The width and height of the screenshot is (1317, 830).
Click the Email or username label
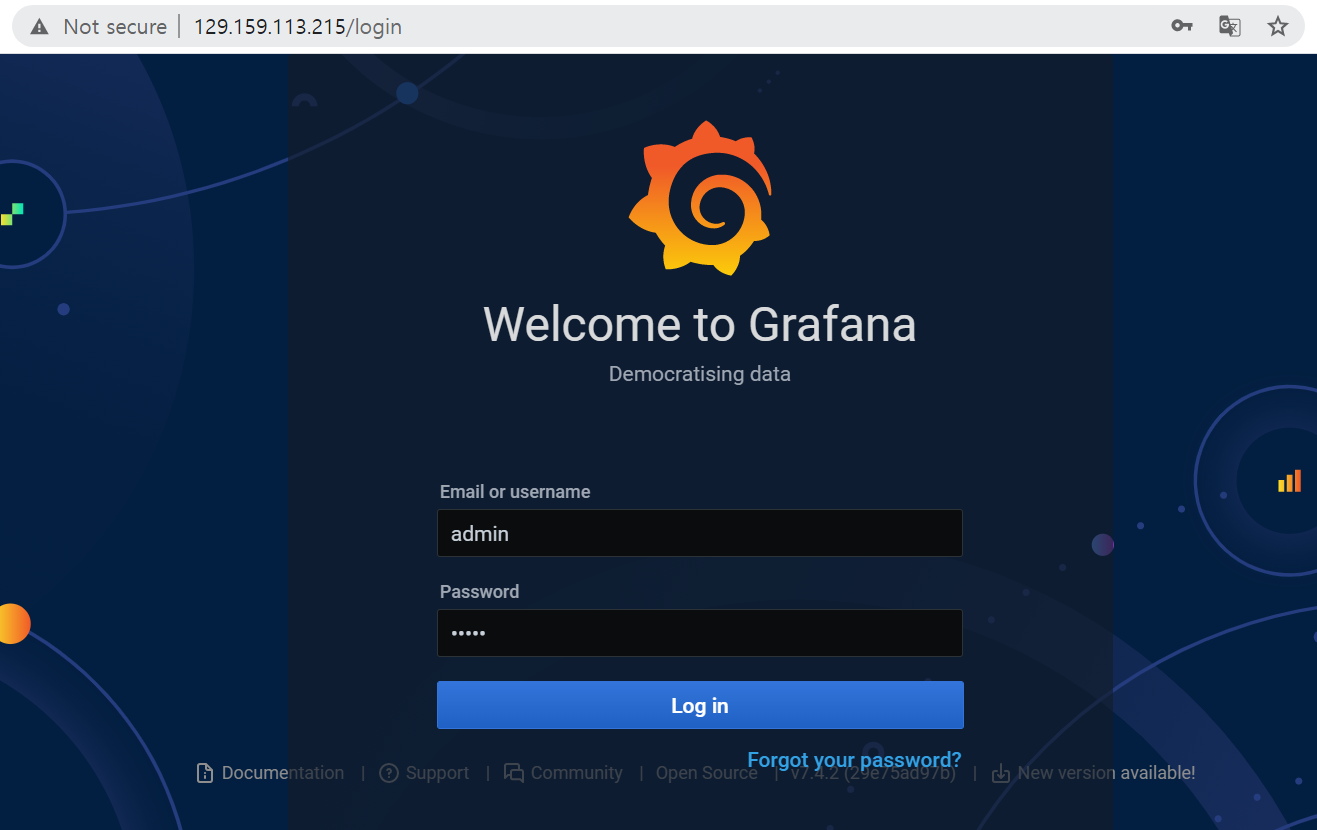tap(515, 492)
